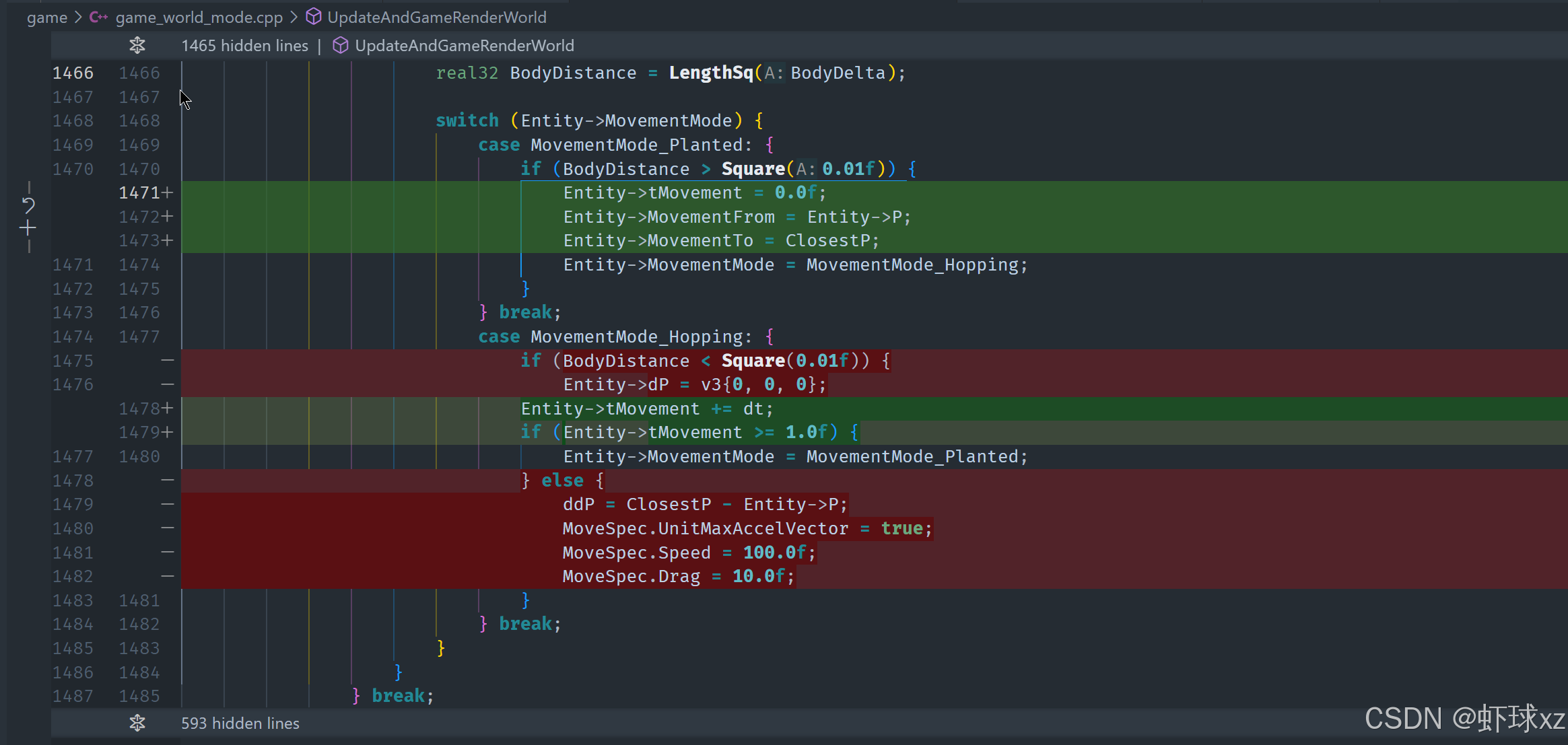This screenshot has width=1568, height=745.
Task: Click the revert change arrow in the gutter
Action: coord(28,205)
